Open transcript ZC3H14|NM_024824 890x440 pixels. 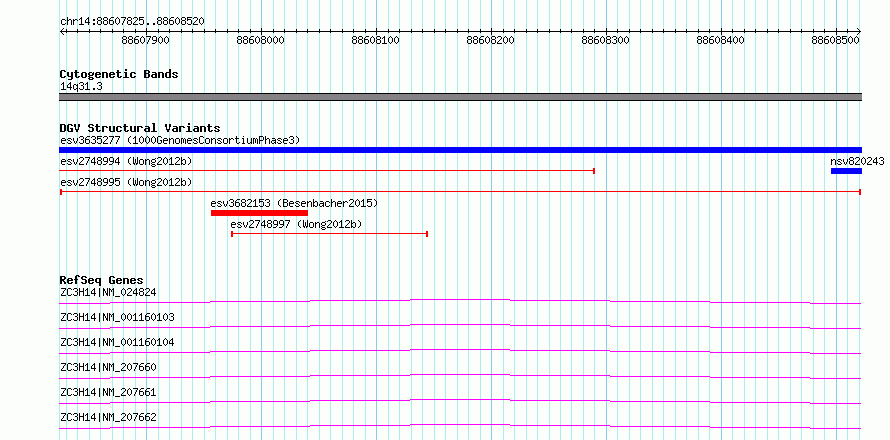pos(108,293)
